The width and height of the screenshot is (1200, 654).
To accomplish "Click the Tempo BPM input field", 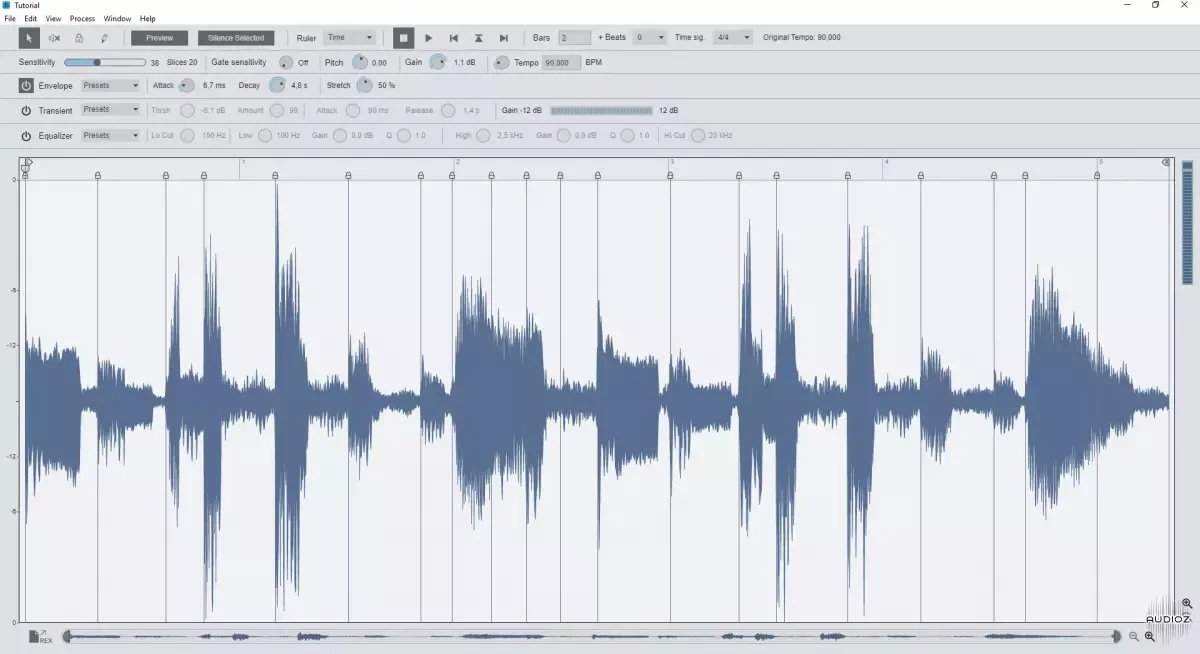I will tap(561, 62).
